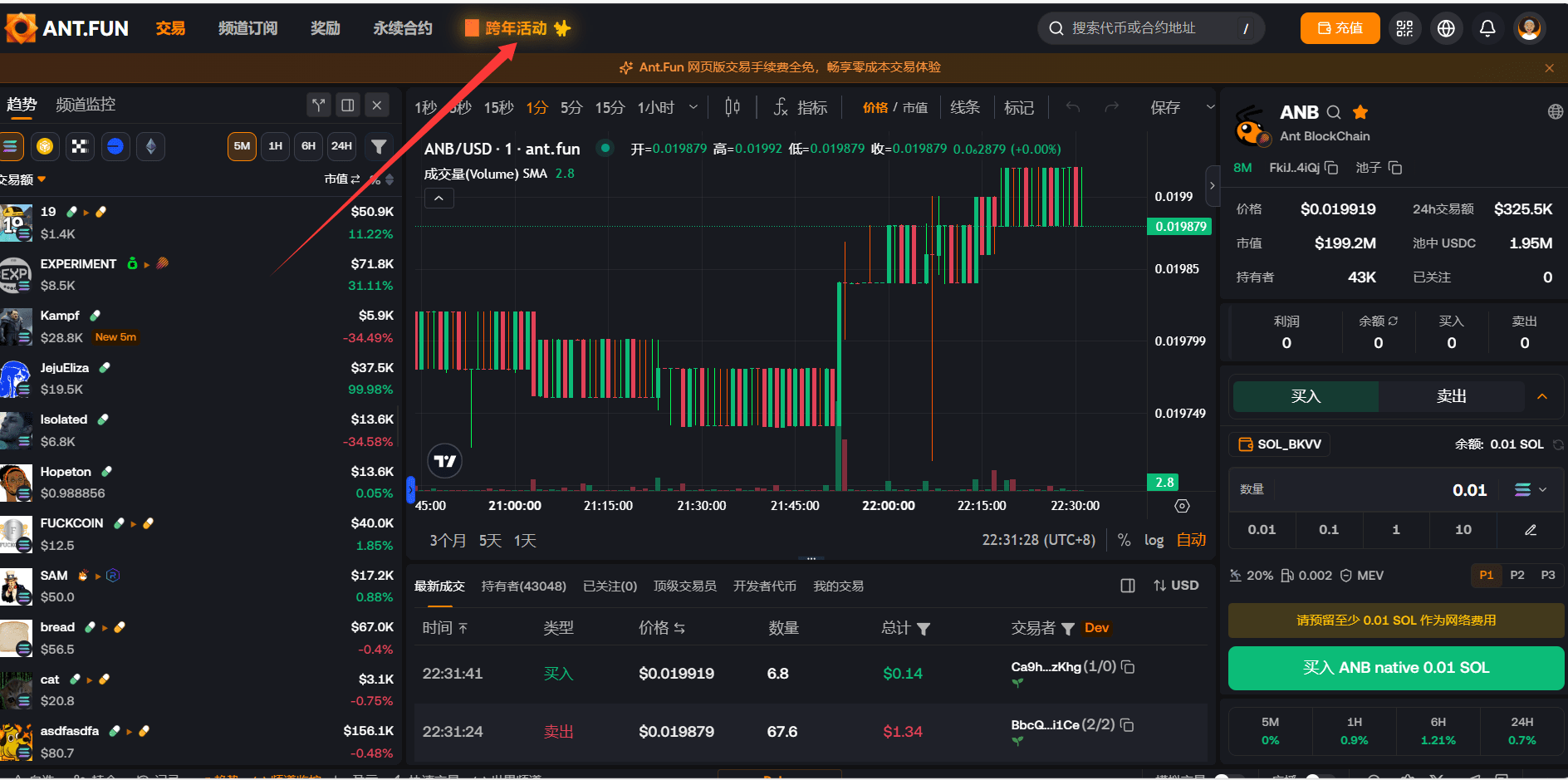Select the 卖出 sell tab
The width and height of the screenshot is (1568, 780).
pyautogui.click(x=1452, y=396)
